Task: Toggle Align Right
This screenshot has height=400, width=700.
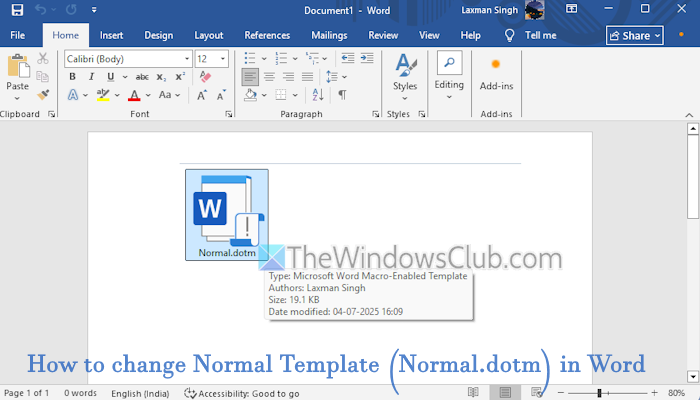Action: pyautogui.click(x=288, y=77)
